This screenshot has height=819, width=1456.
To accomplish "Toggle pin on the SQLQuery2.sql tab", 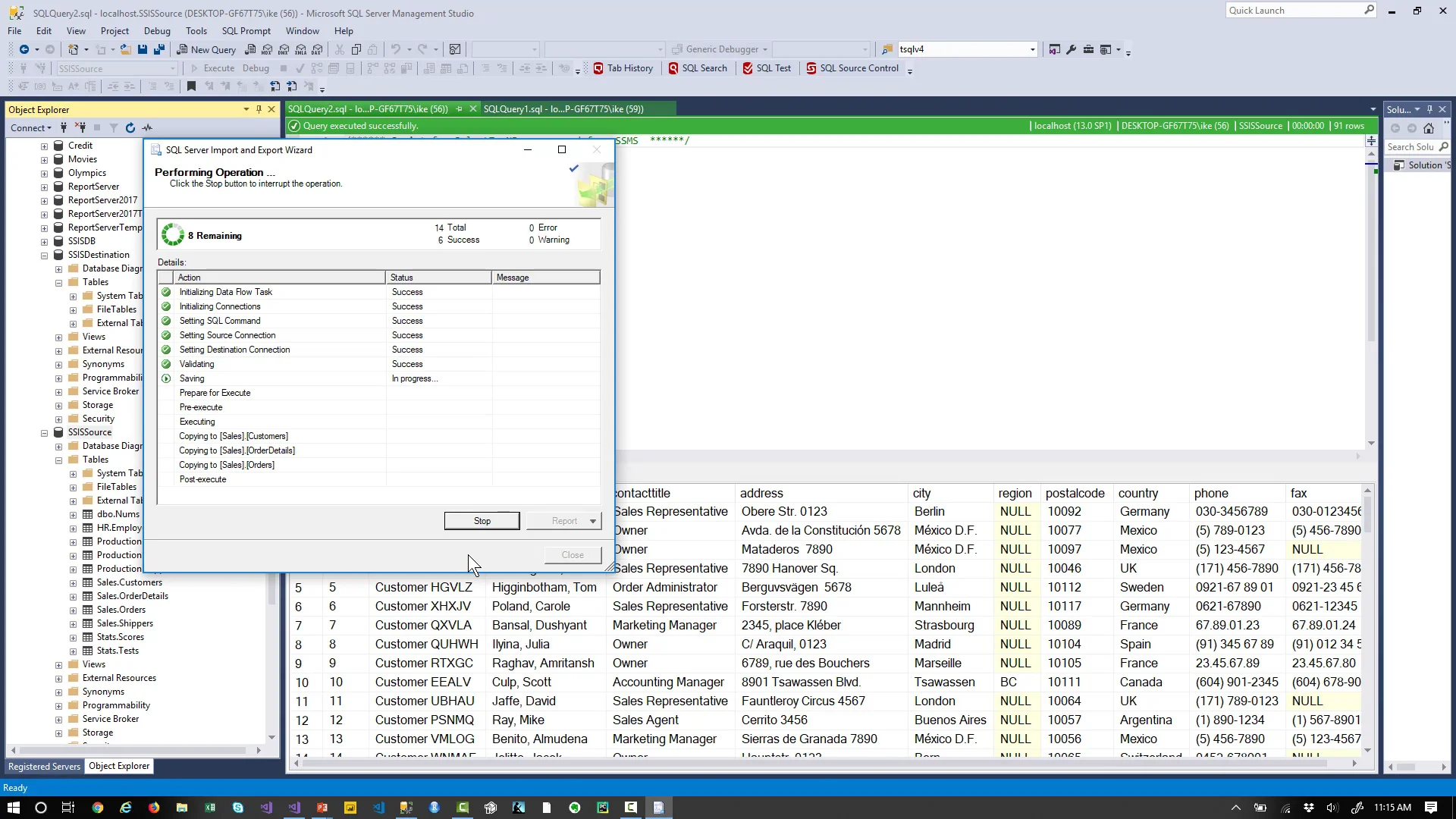I will 459,109.
